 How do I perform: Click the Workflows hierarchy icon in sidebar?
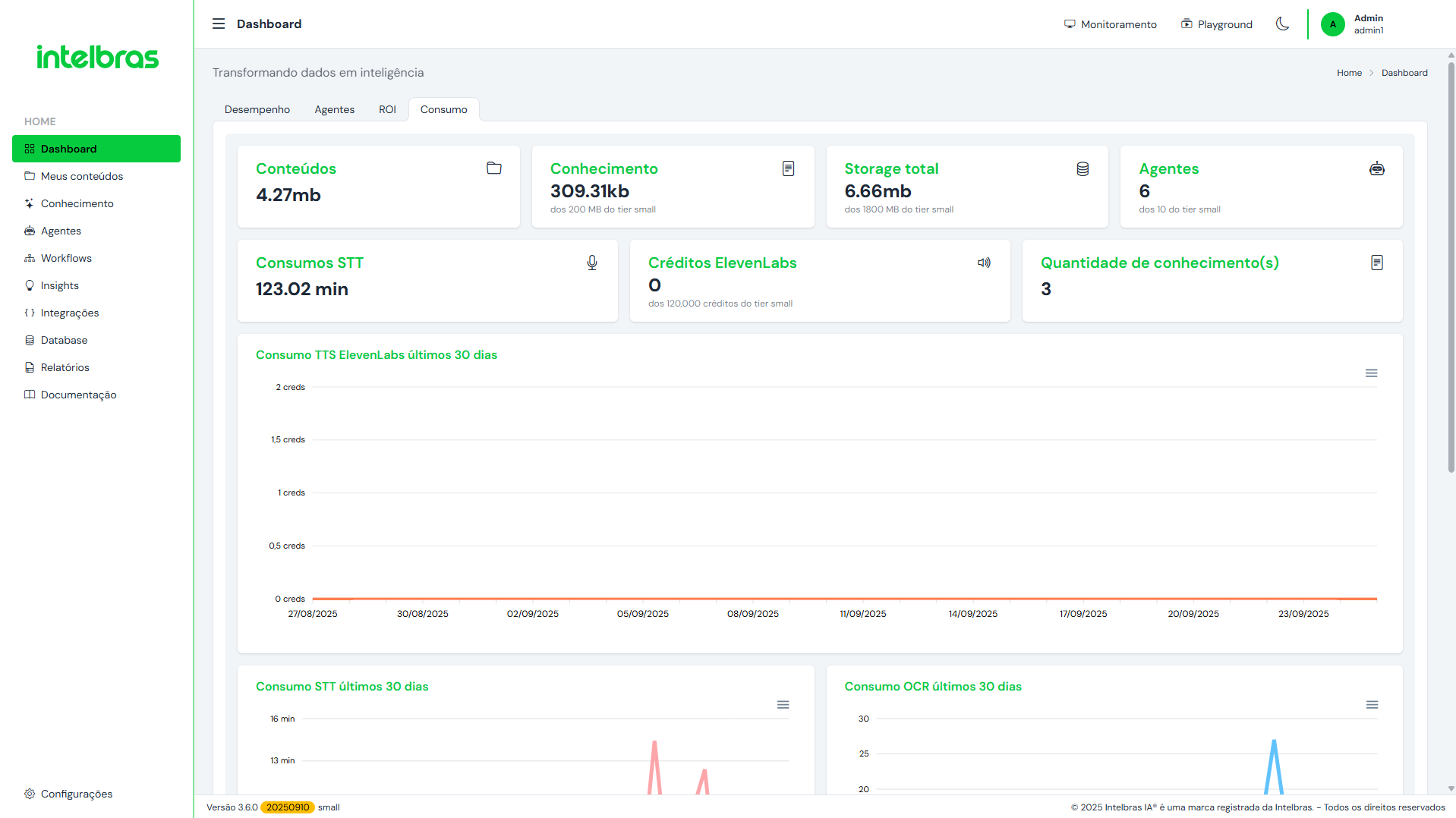pyautogui.click(x=30, y=258)
